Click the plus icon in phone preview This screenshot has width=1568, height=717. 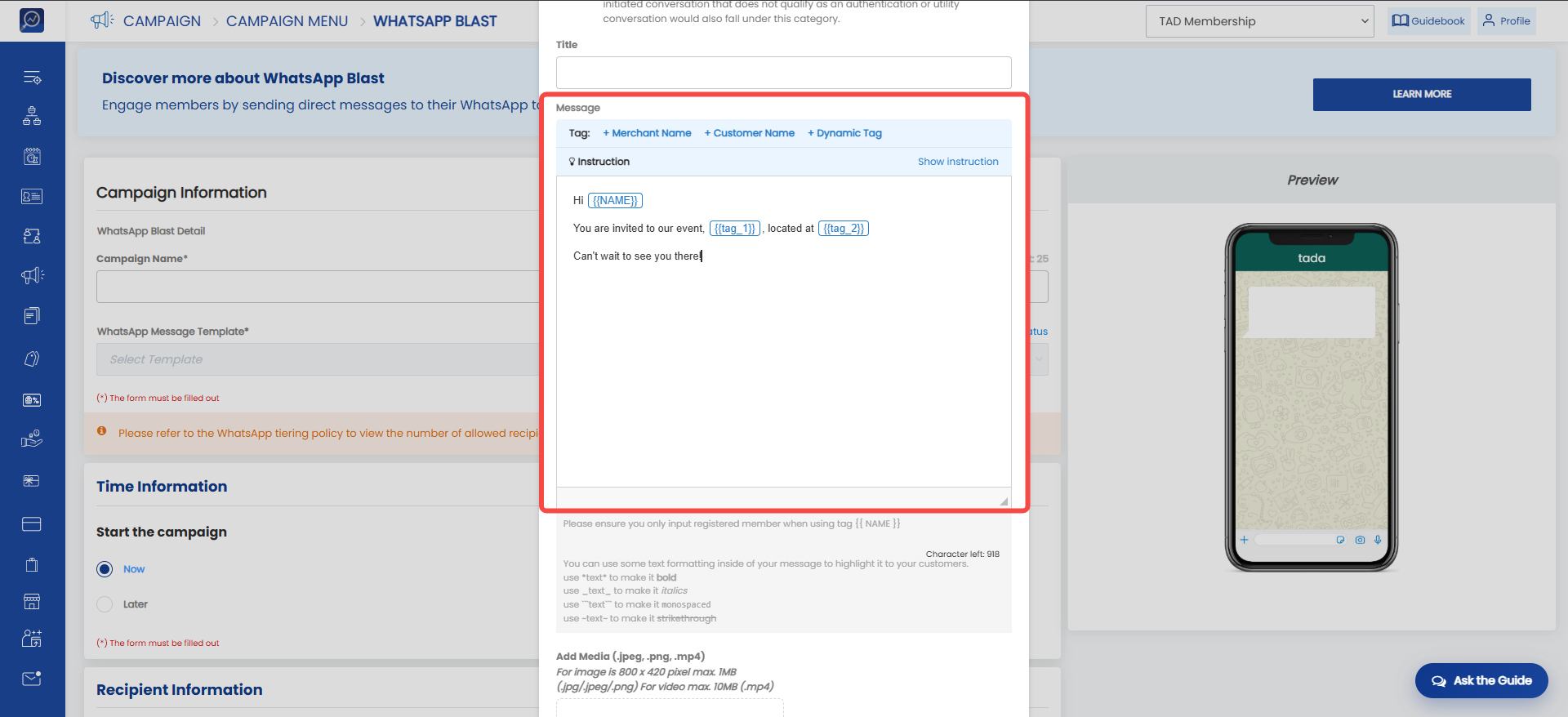pos(1244,540)
